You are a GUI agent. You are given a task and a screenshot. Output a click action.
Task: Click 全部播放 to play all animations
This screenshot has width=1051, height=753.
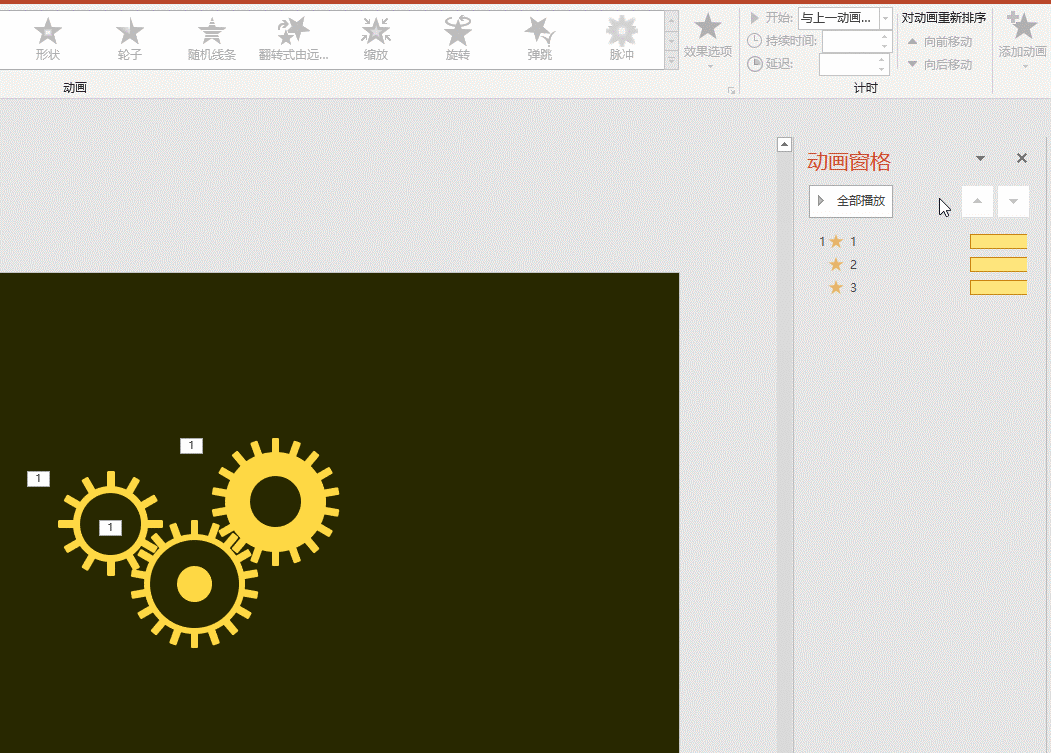click(850, 201)
